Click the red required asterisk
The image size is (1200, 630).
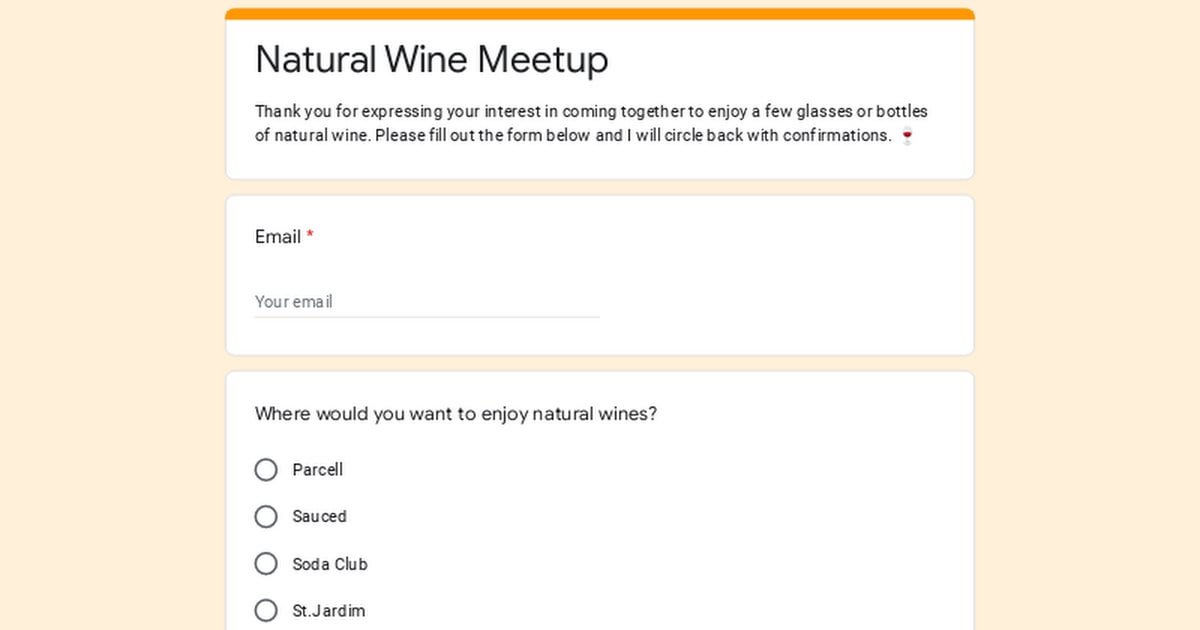310,237
